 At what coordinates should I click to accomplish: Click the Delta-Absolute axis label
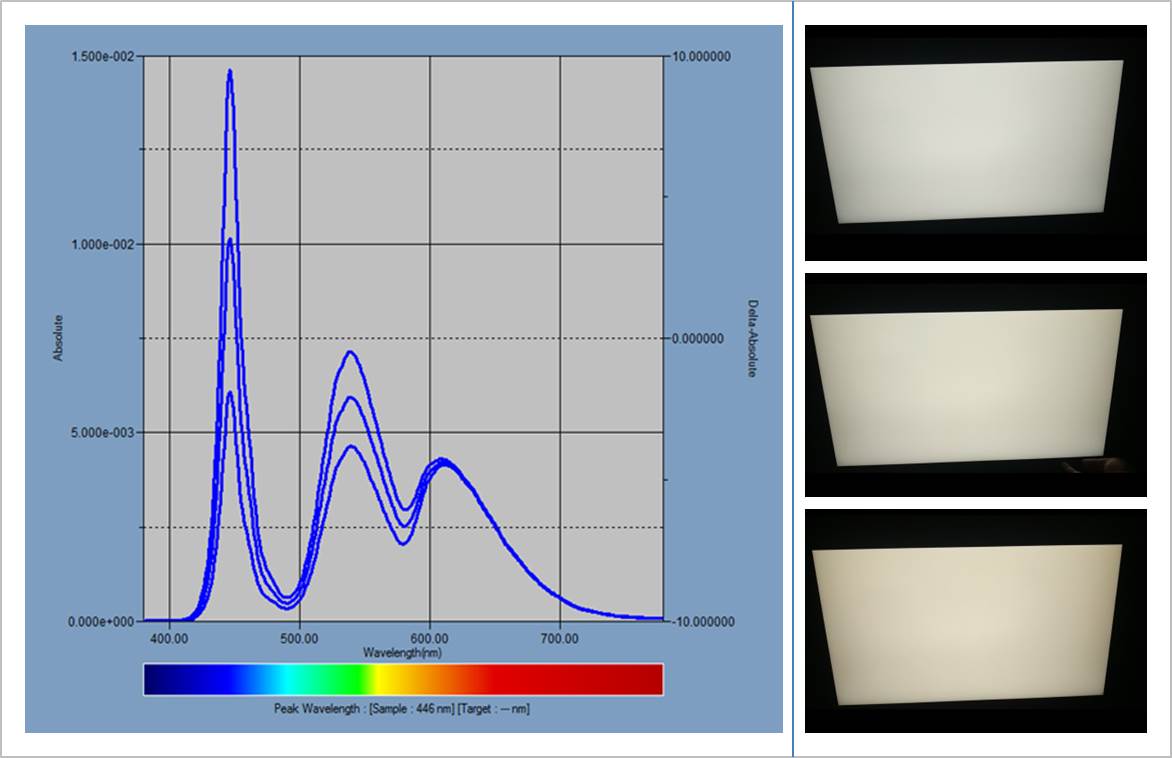pos(753,339)
